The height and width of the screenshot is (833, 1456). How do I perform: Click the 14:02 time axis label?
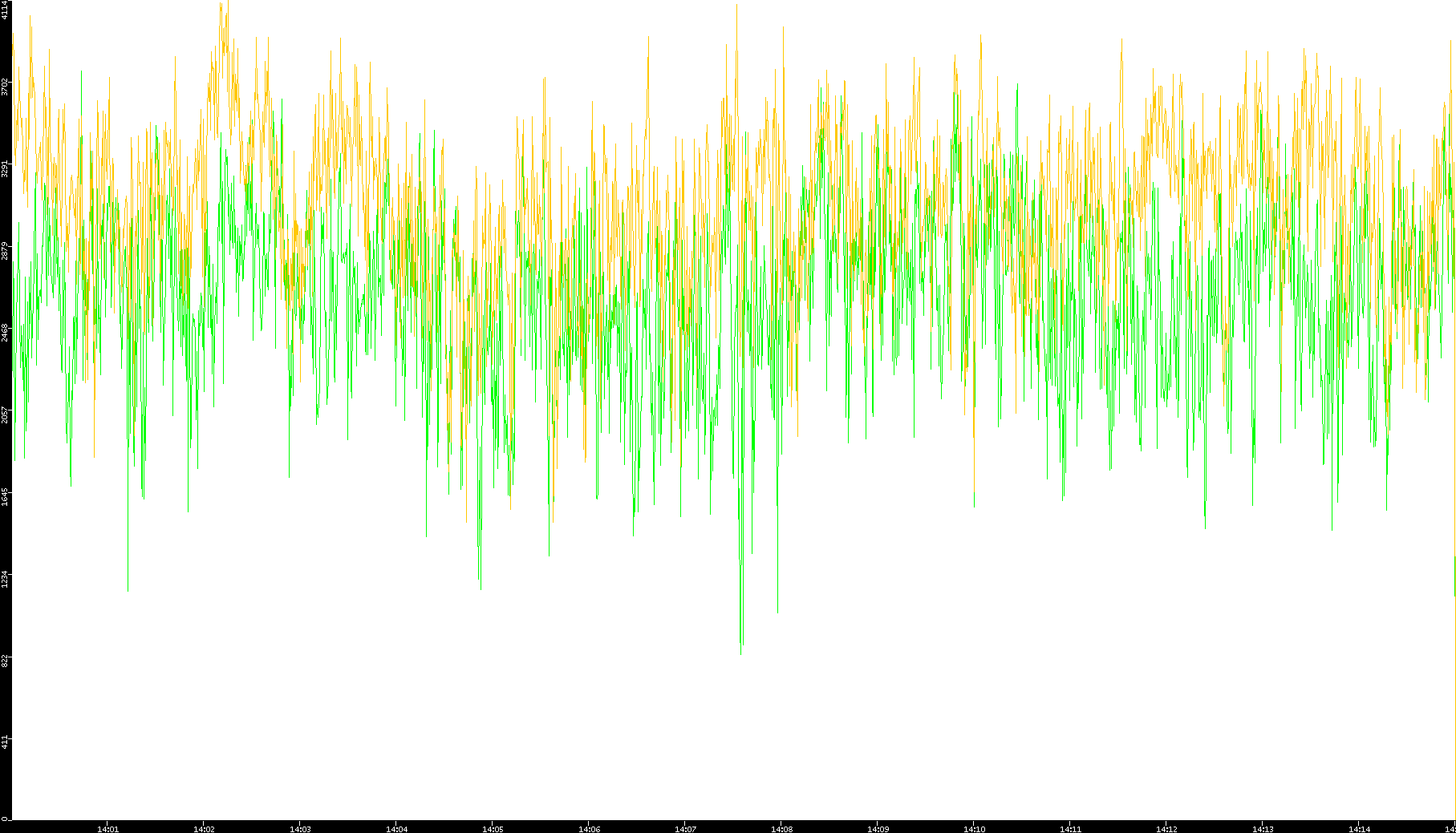(x=204, y=829)
